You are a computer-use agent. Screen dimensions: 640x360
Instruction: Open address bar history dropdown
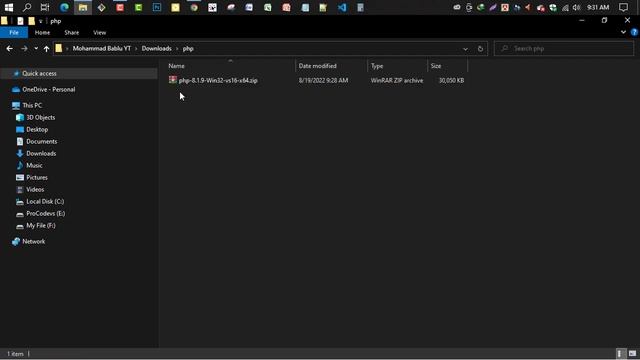coord(465,49)
